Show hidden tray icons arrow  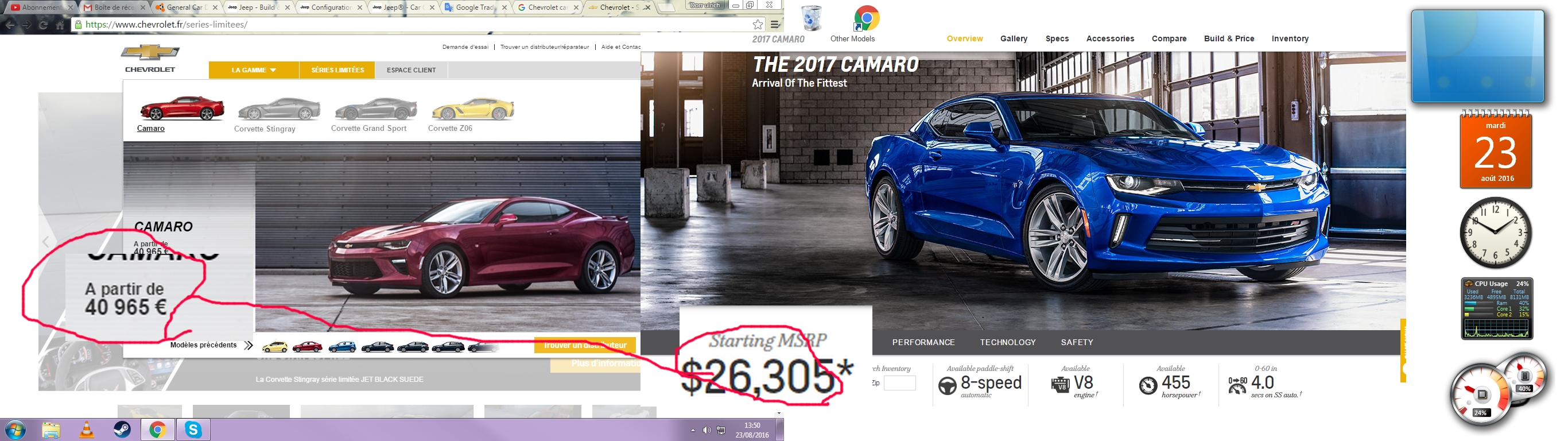click(x=693, y=431)
